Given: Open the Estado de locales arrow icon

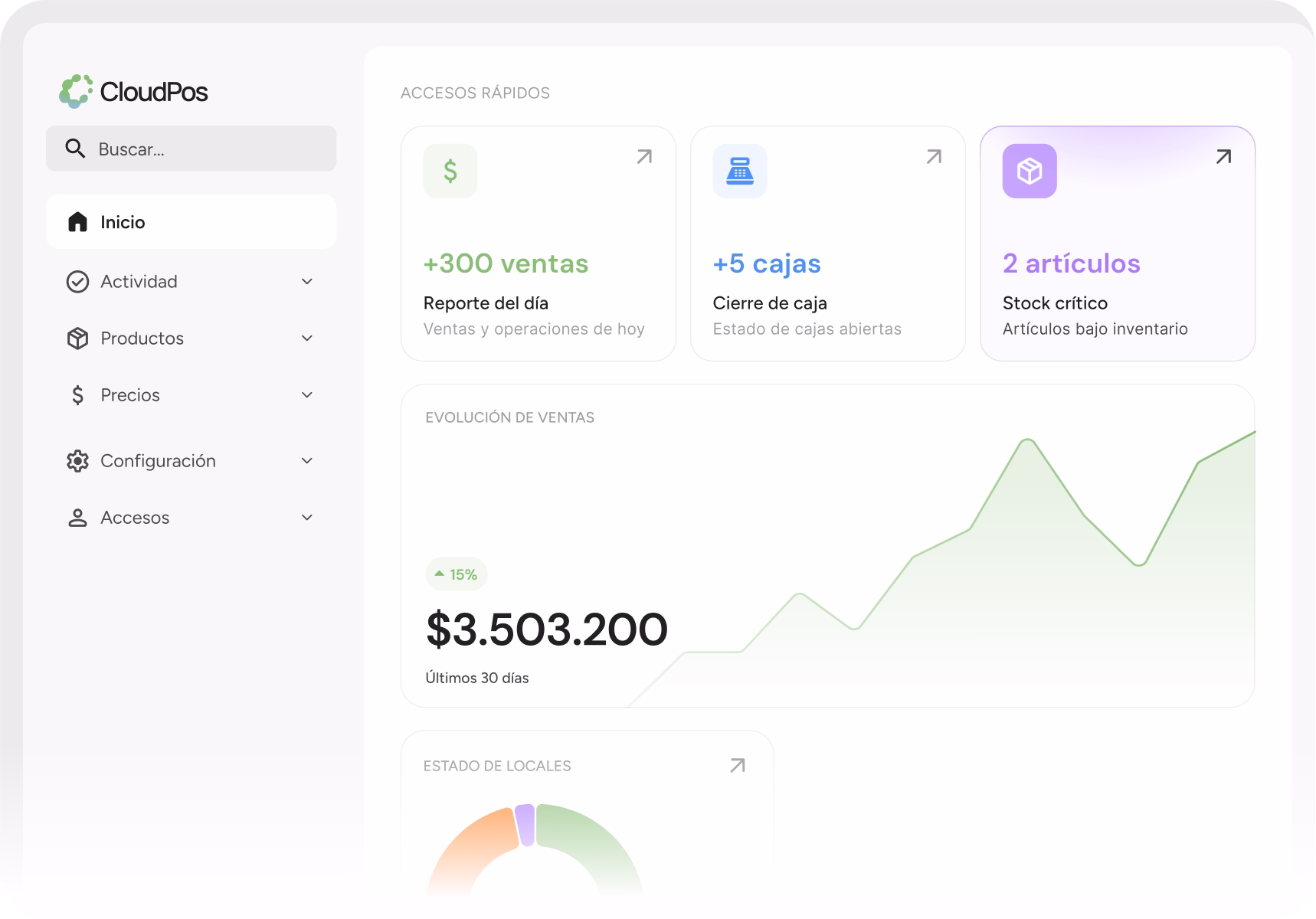Looking at the screenshot, I should click(x=738, y=766).
